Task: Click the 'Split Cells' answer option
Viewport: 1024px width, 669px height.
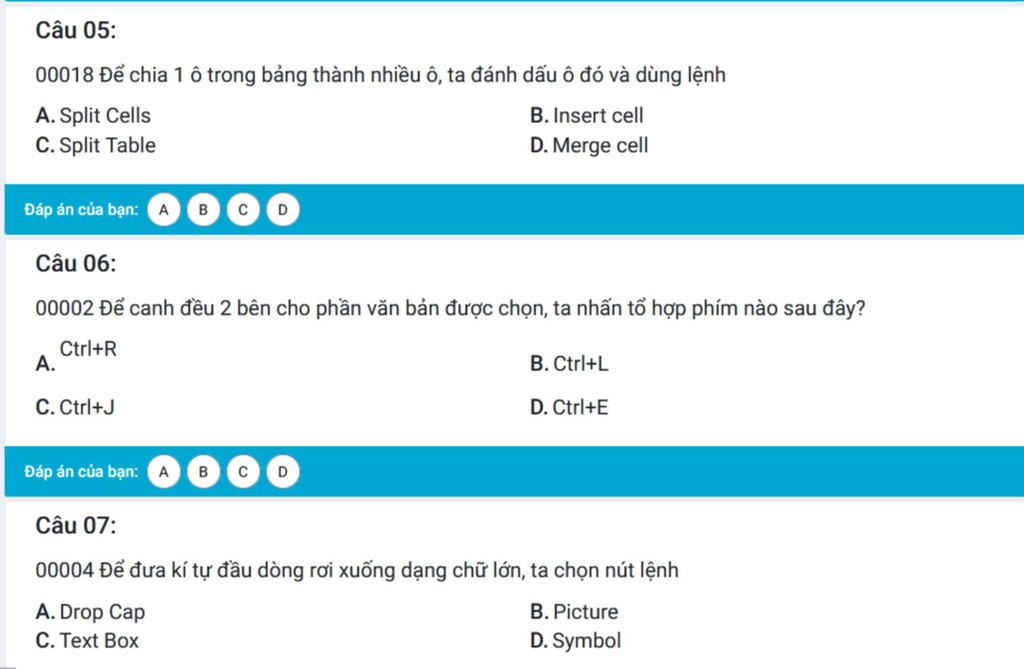Action: point(105,116)
